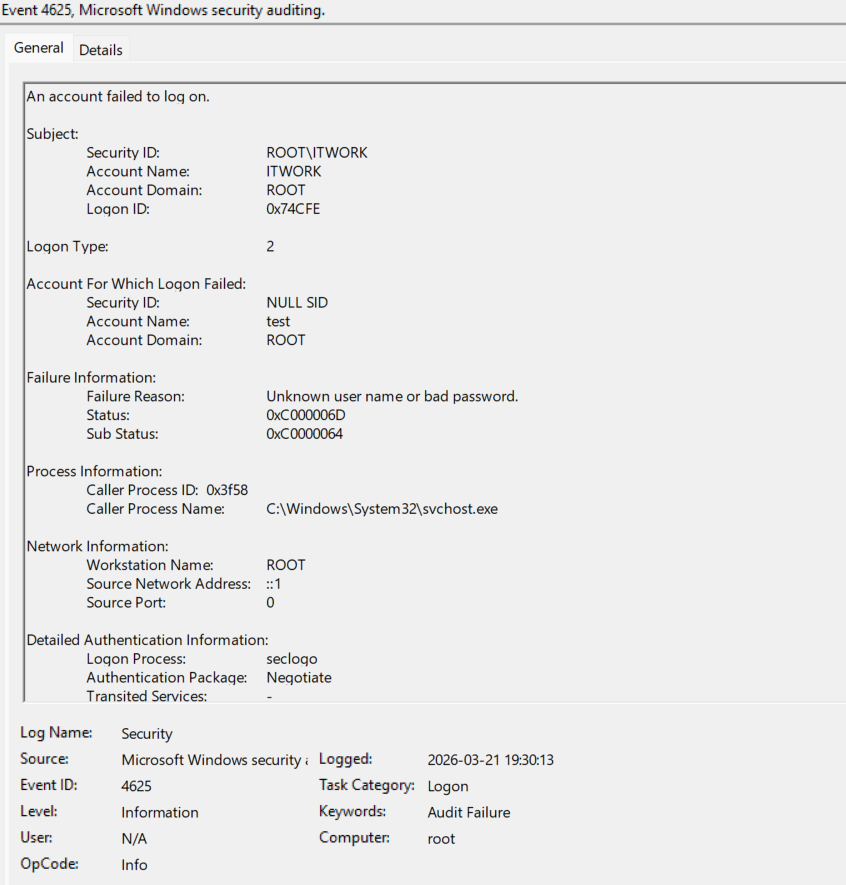Click the failed account name "test"
Viewport: 846px width, 885px height.
pos(278,321)
